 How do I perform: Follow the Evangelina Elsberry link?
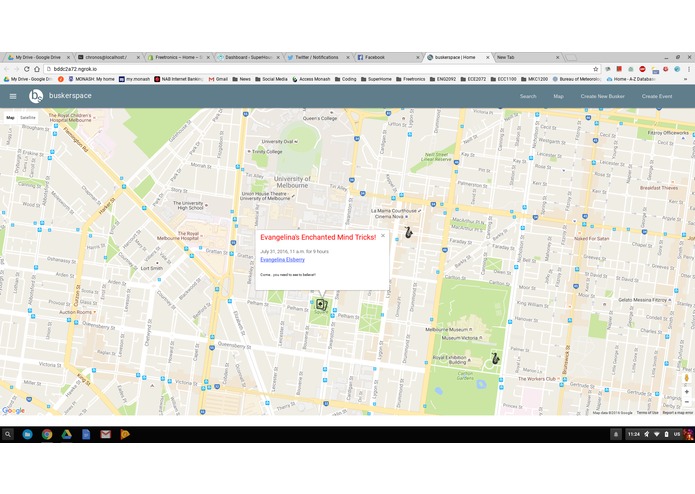(x=282, y=260)
